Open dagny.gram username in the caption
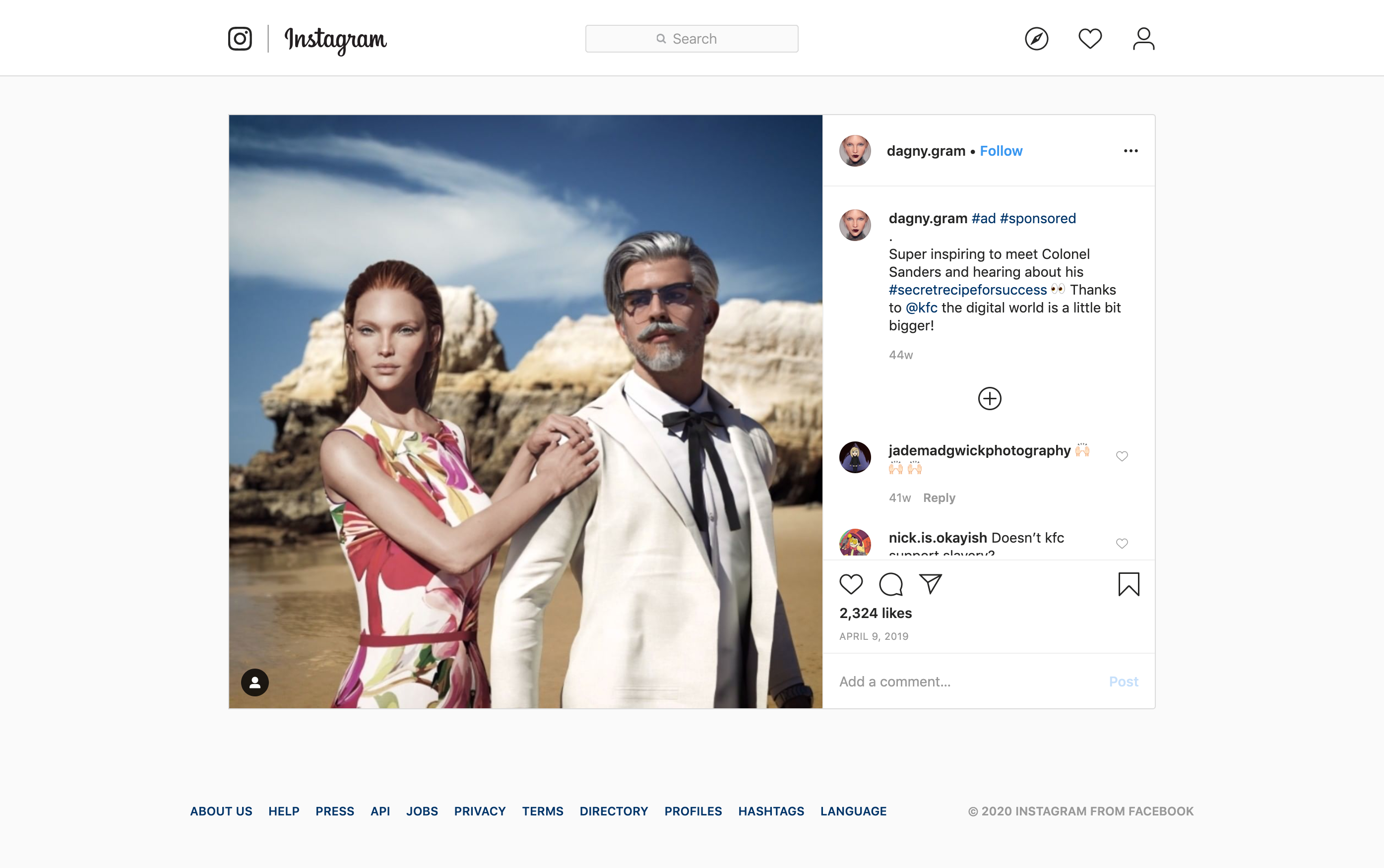 click(928, 219)
